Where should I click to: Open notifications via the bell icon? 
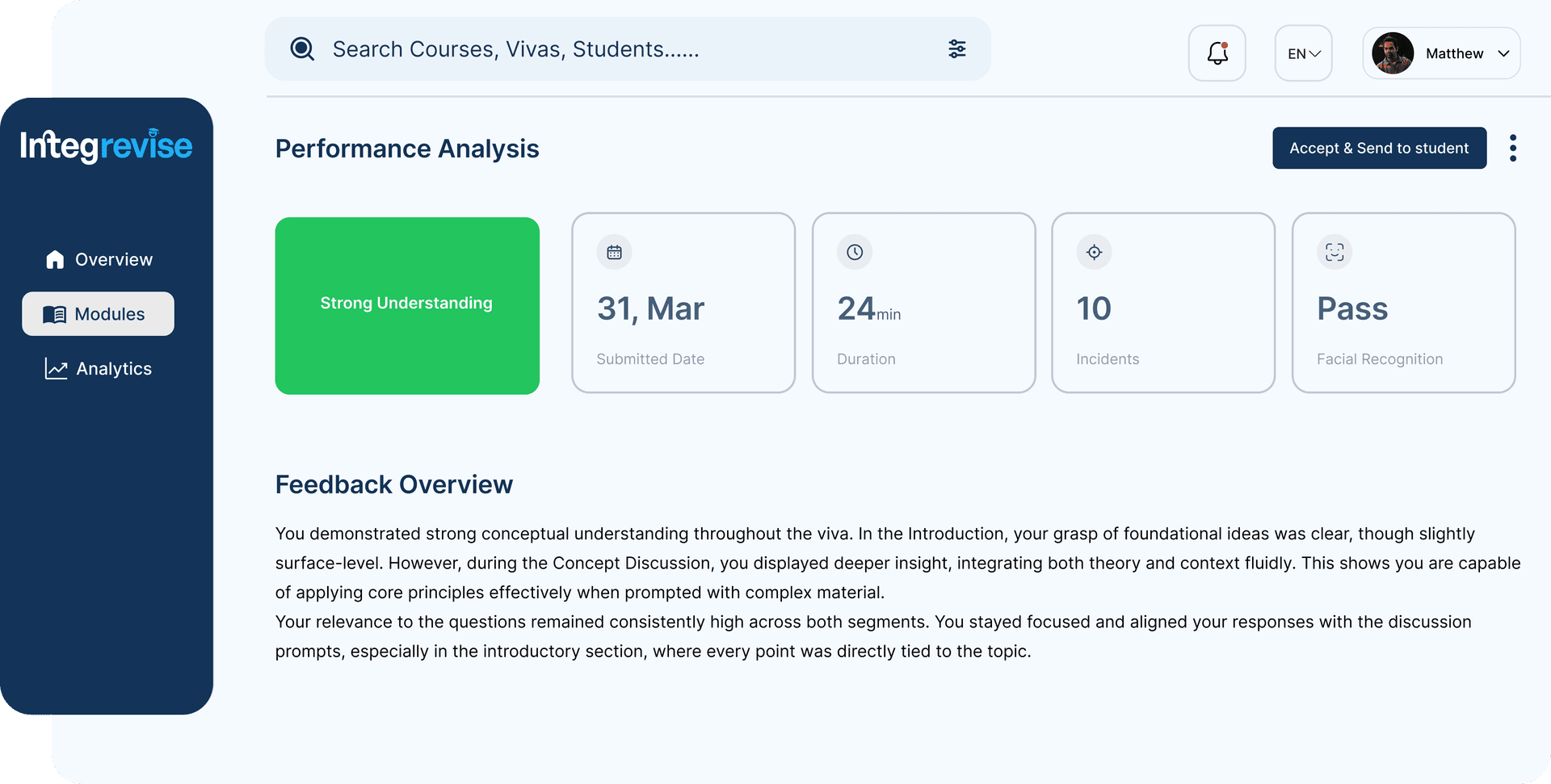(1216, 52)
